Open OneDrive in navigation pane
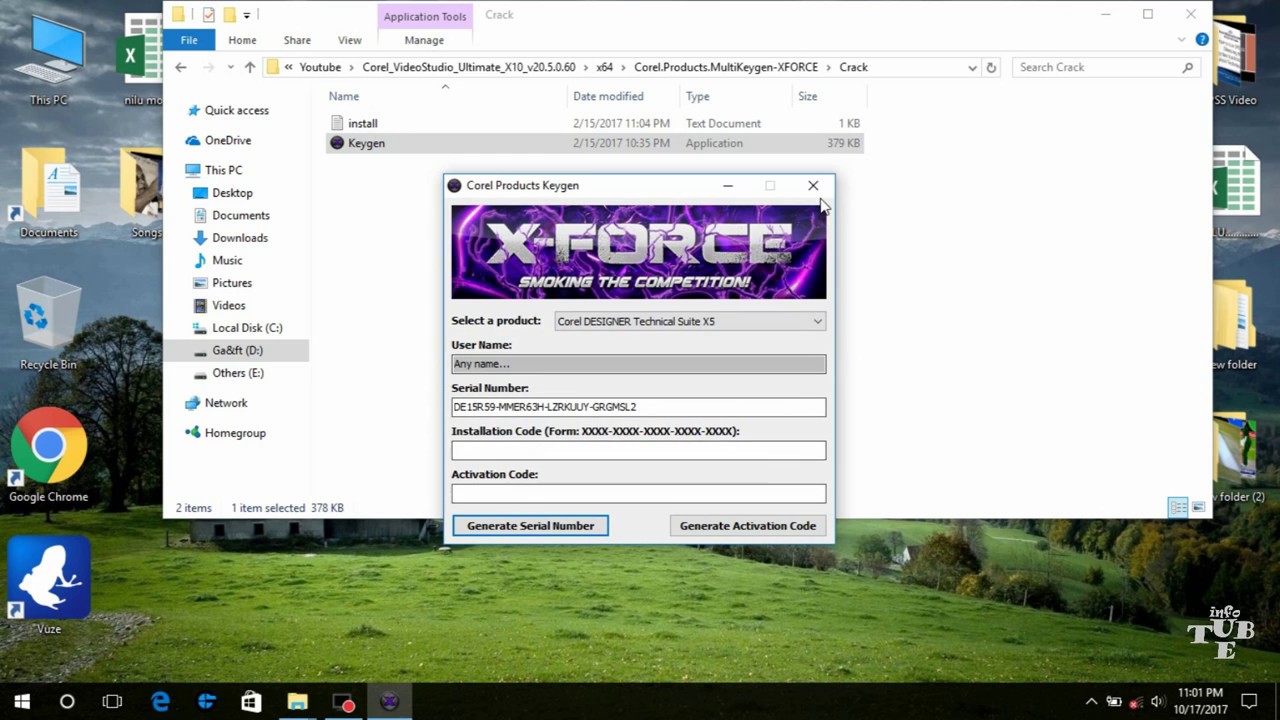 click(x=227, y=140)
